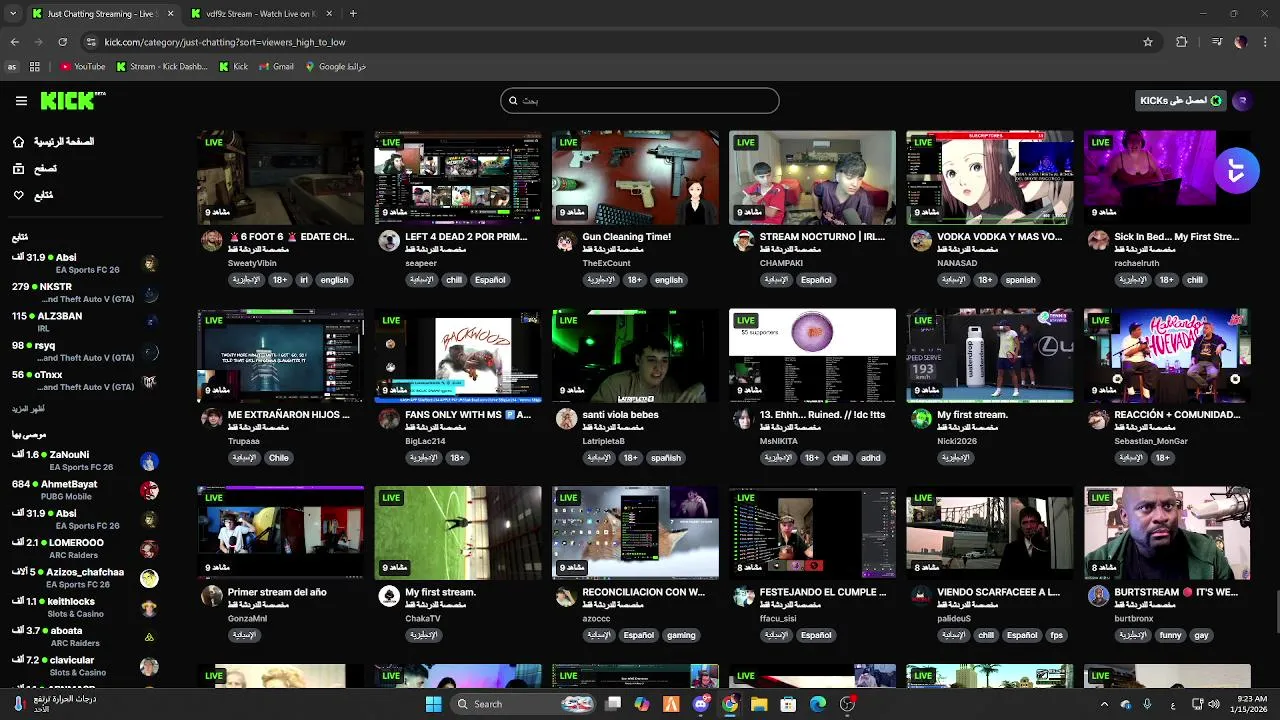Open Gun Cleaning Time stream thumbnail
The image size is (1280, 720).
coord(635,177)
